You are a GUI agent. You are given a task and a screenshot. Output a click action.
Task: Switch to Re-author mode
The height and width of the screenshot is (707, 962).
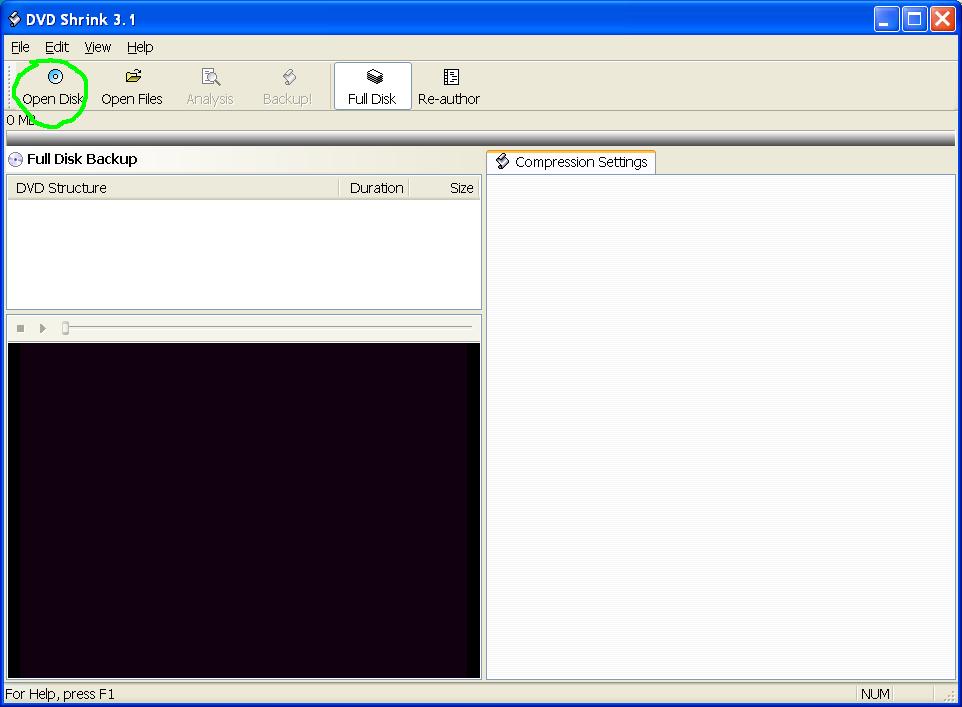coord(448,87)
